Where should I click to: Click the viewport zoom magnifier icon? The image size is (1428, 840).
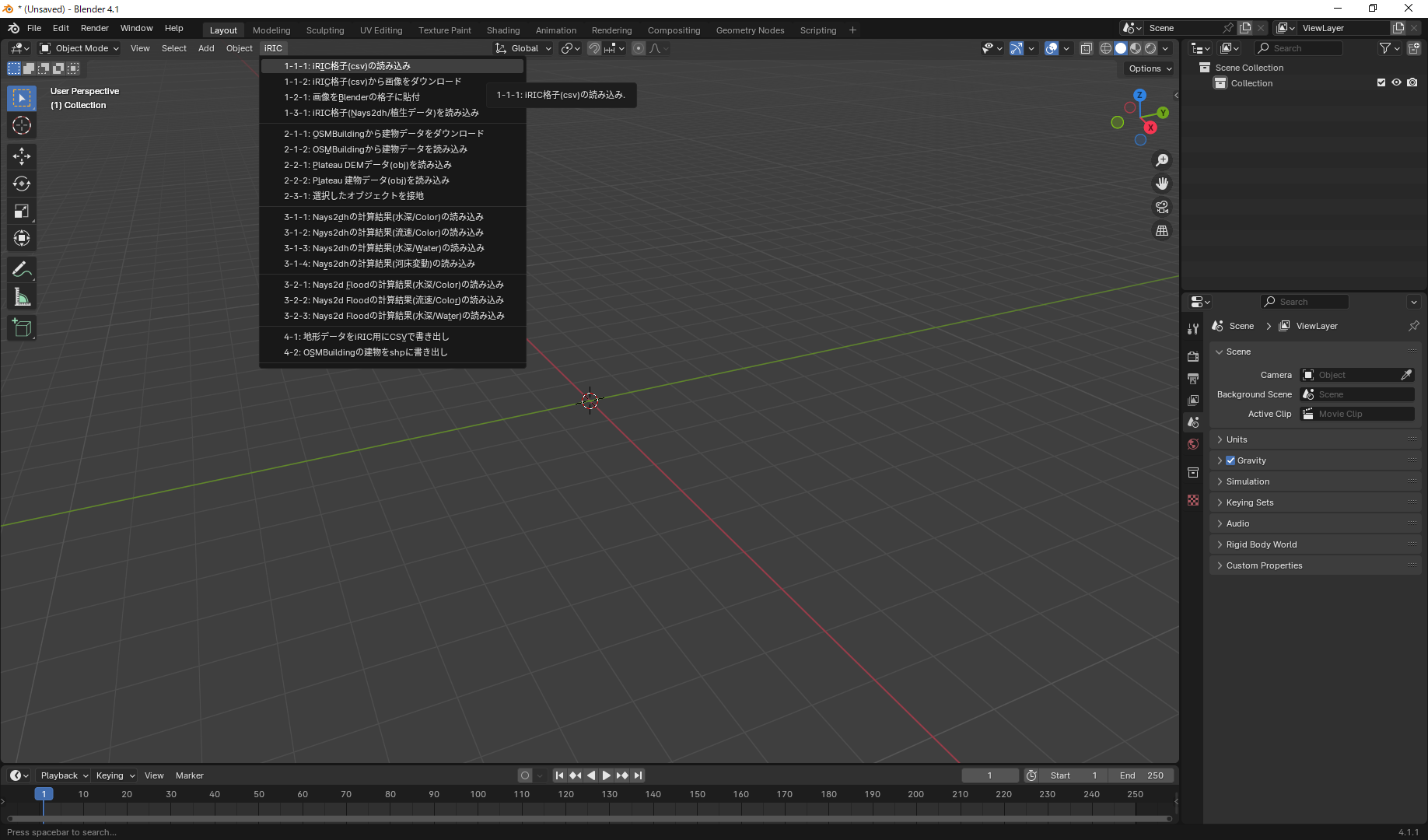pyautogui.click(x=1162, y=160)
